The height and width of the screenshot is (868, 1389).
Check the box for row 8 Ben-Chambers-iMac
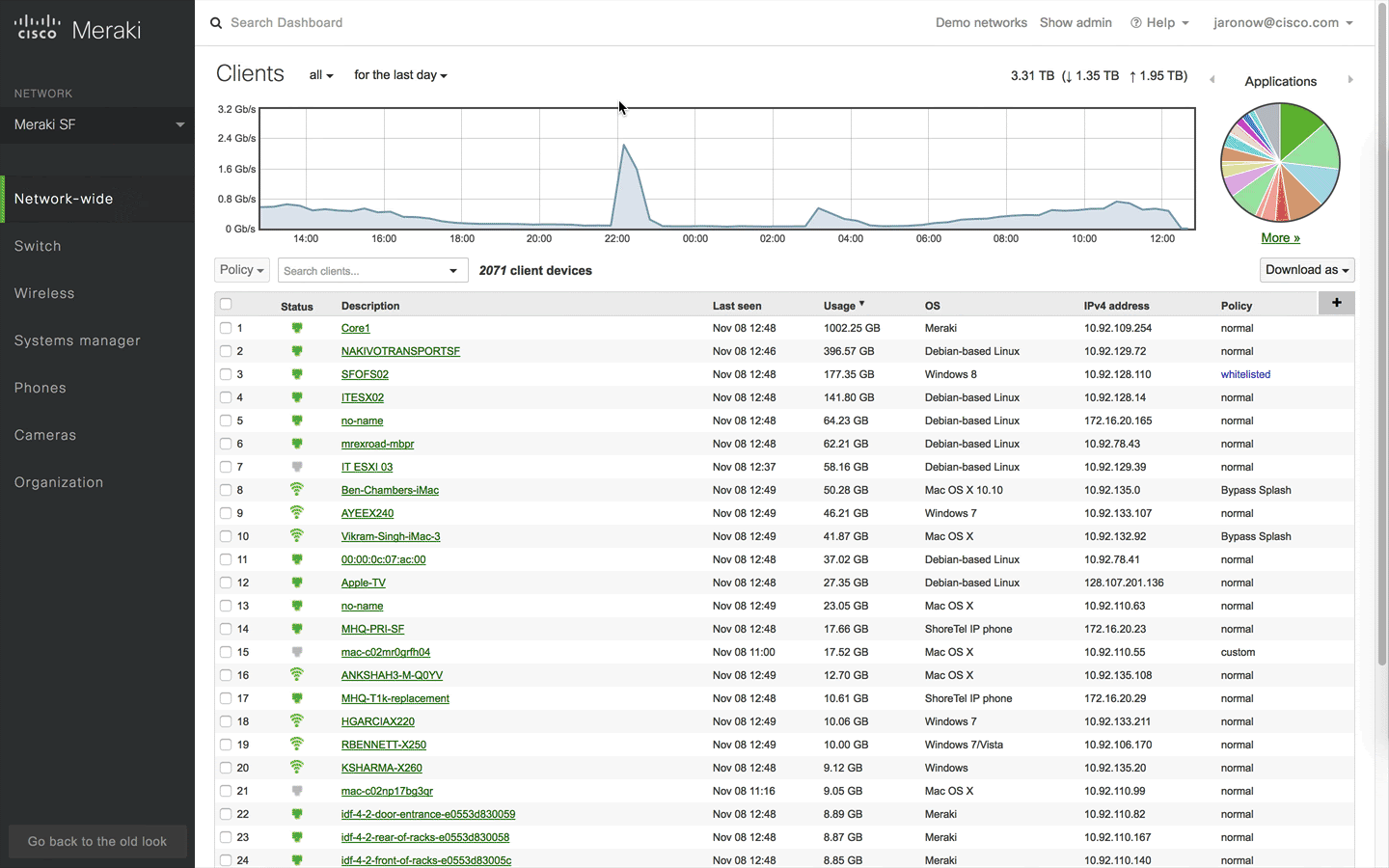click(226, 490)
